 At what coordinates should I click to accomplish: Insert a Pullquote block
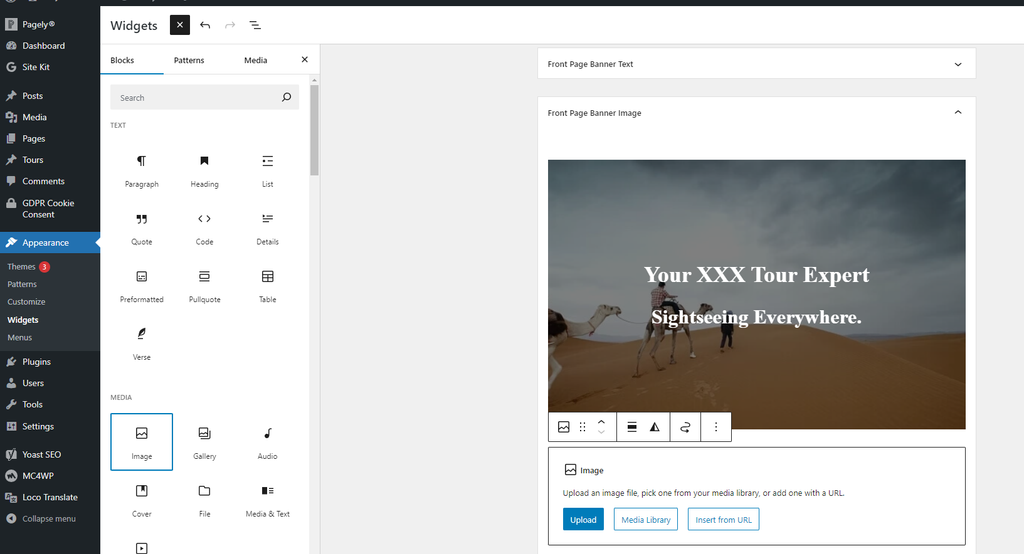pos(204,285)
